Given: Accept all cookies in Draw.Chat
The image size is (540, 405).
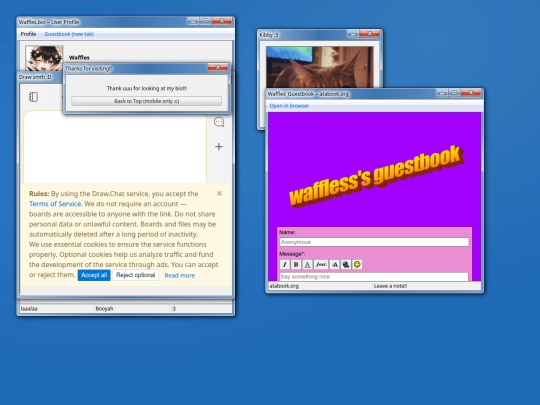Looking at the screenshot, I should 94,275.
